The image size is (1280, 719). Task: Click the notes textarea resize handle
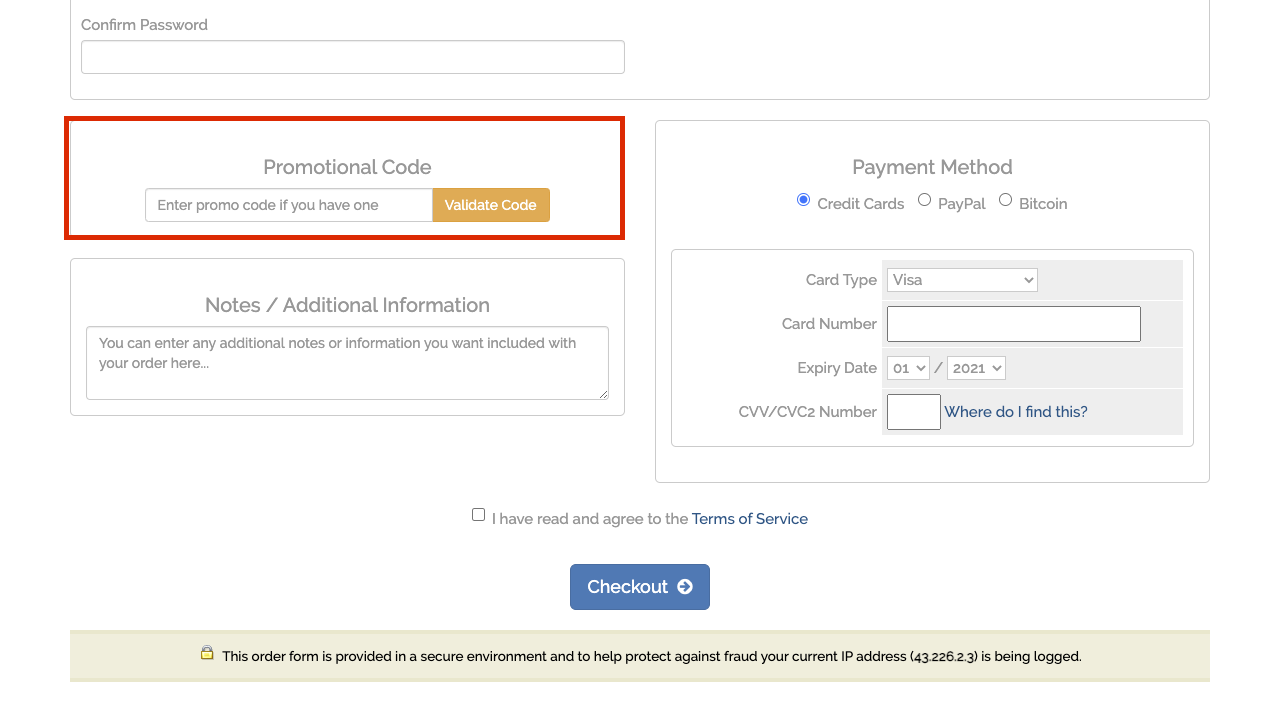tap(603, 394)
